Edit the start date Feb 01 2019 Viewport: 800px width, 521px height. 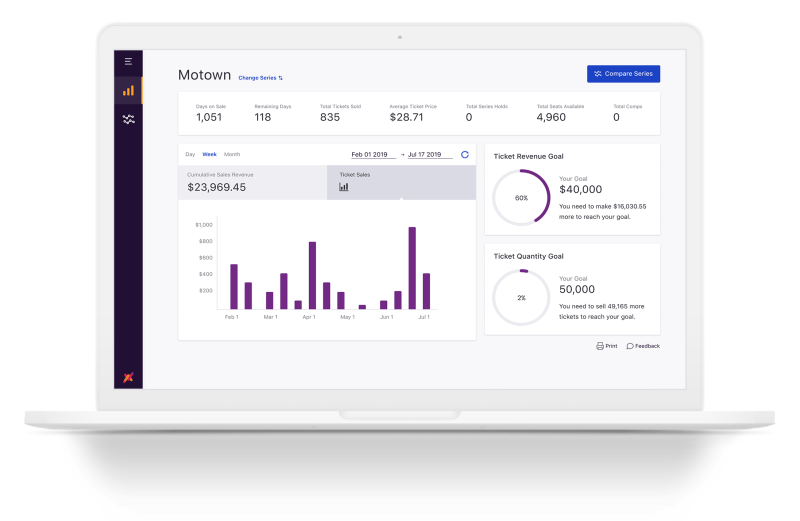coord(373,155)
